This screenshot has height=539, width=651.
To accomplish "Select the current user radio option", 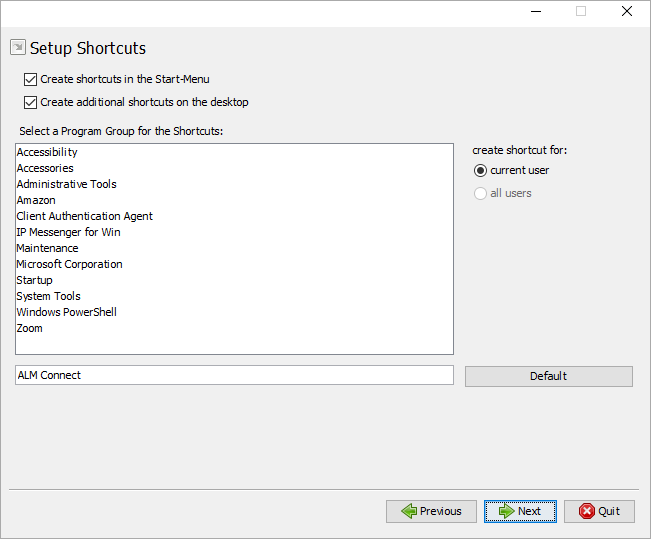I will coord(481,170).
